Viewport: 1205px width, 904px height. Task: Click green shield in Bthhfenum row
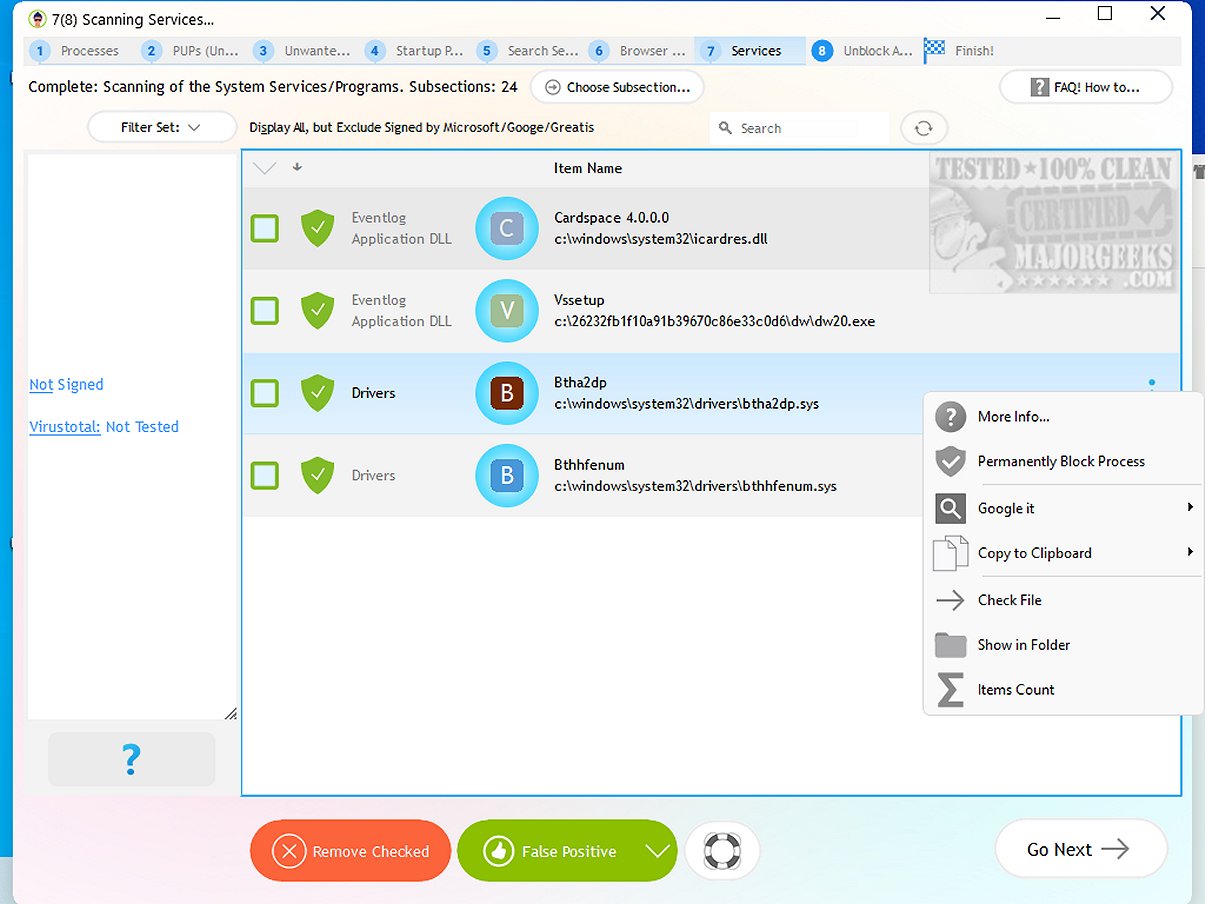pos(318,476)
